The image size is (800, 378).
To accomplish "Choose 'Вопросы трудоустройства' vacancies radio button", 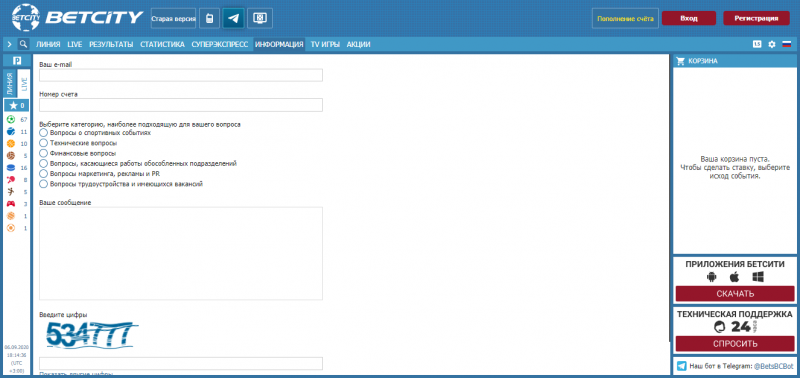I will click(43, 184).
